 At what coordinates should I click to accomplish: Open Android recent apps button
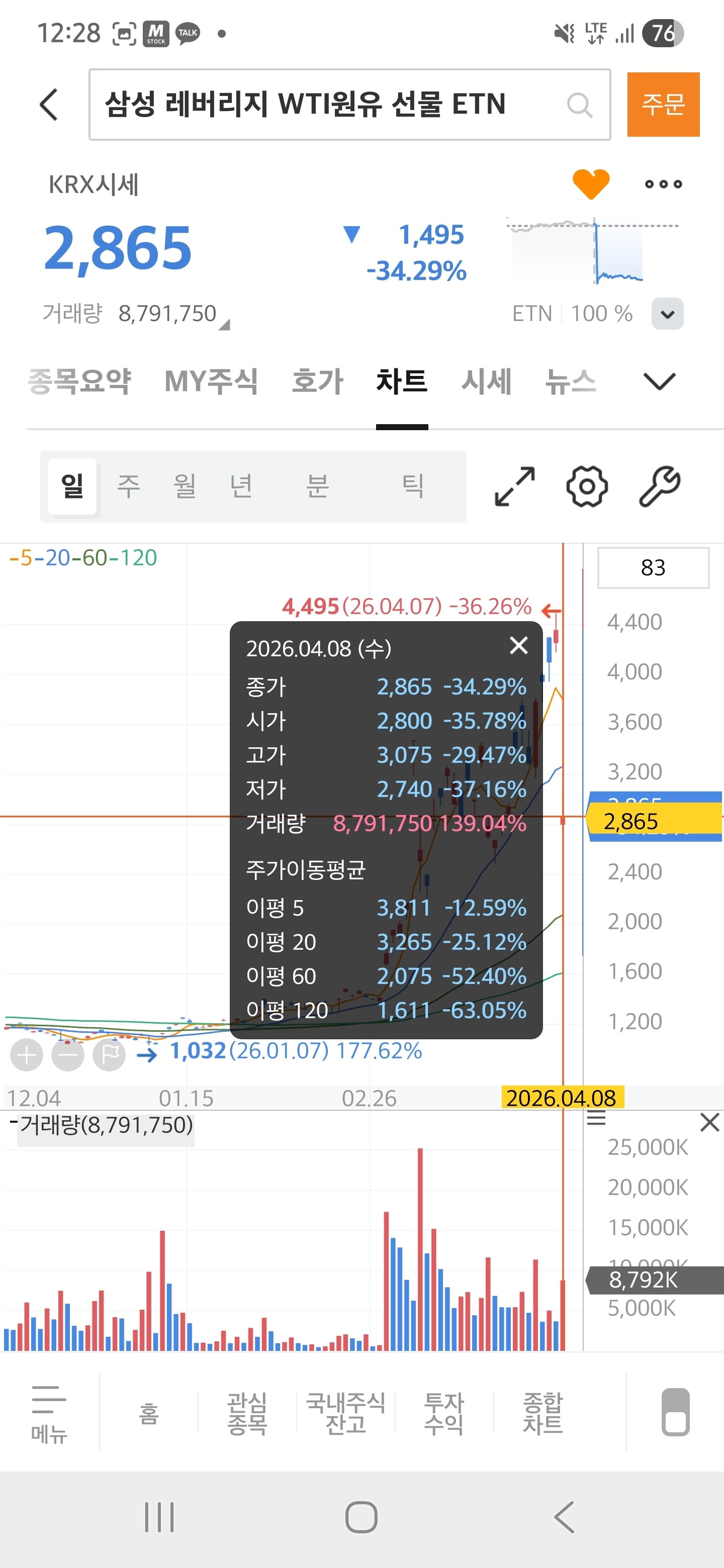[159, 1517]
